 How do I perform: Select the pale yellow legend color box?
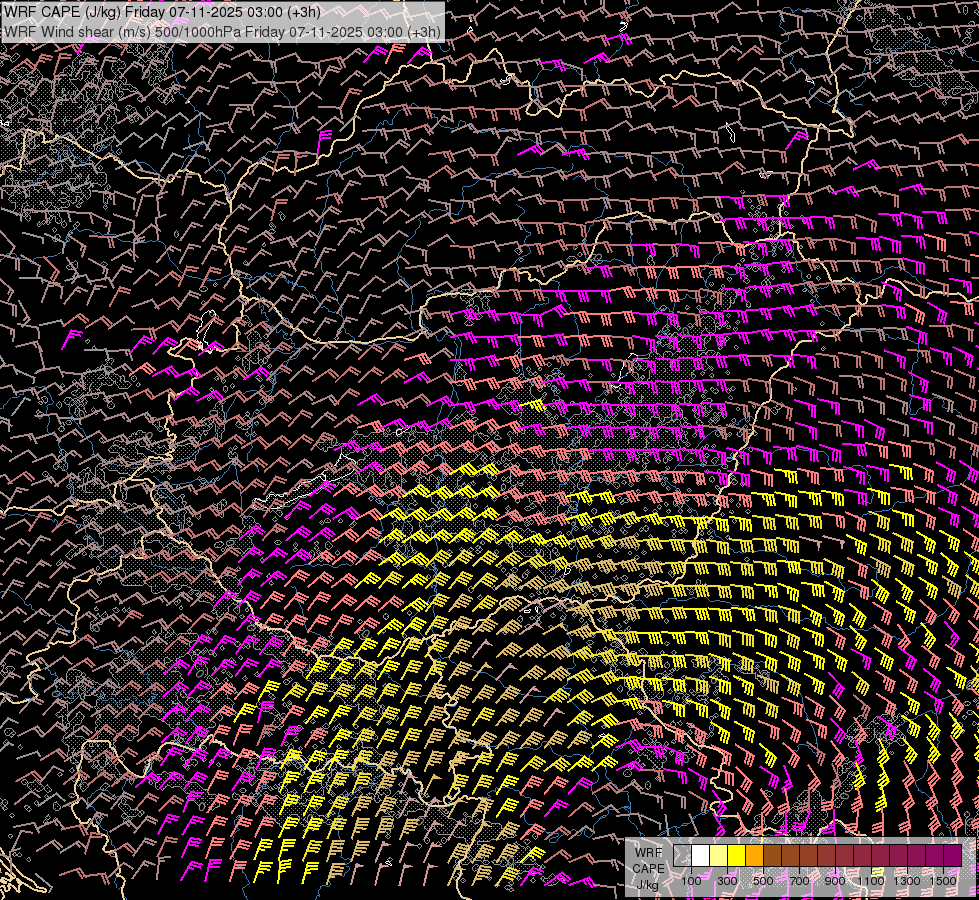pos(719,855)
